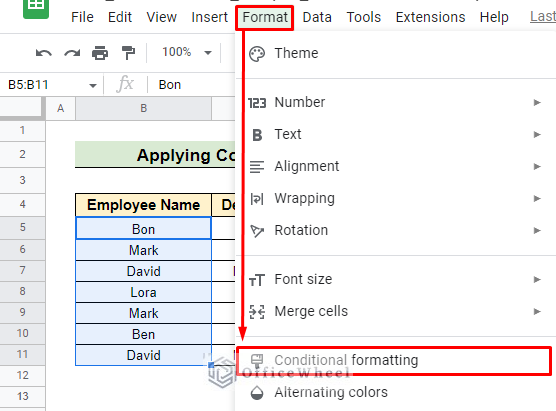The width and height of the screenshot is (556, 411).
Task: Select the row 13 header
Action: coord(22,396)
